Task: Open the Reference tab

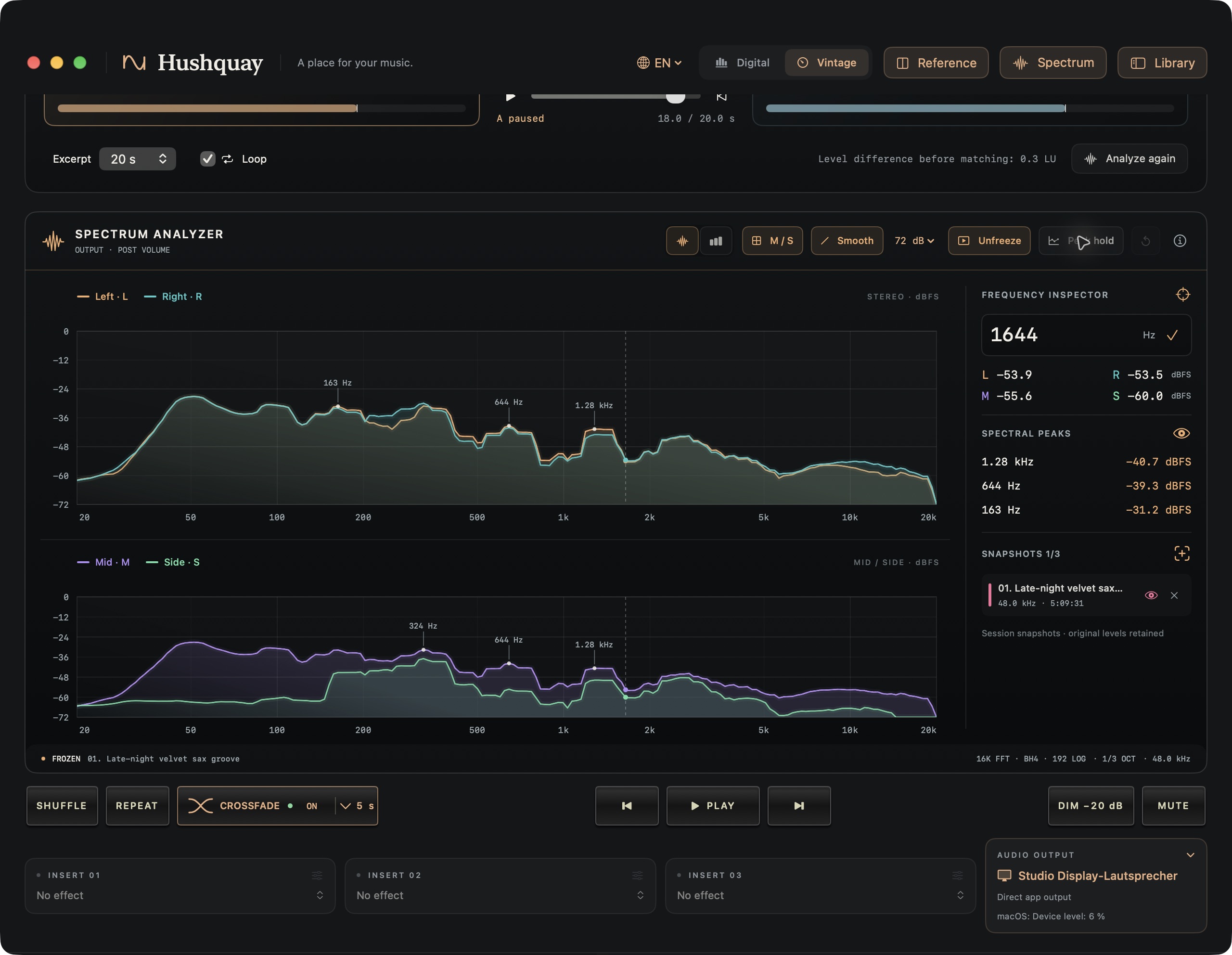Action: click(x=936, y=63)
